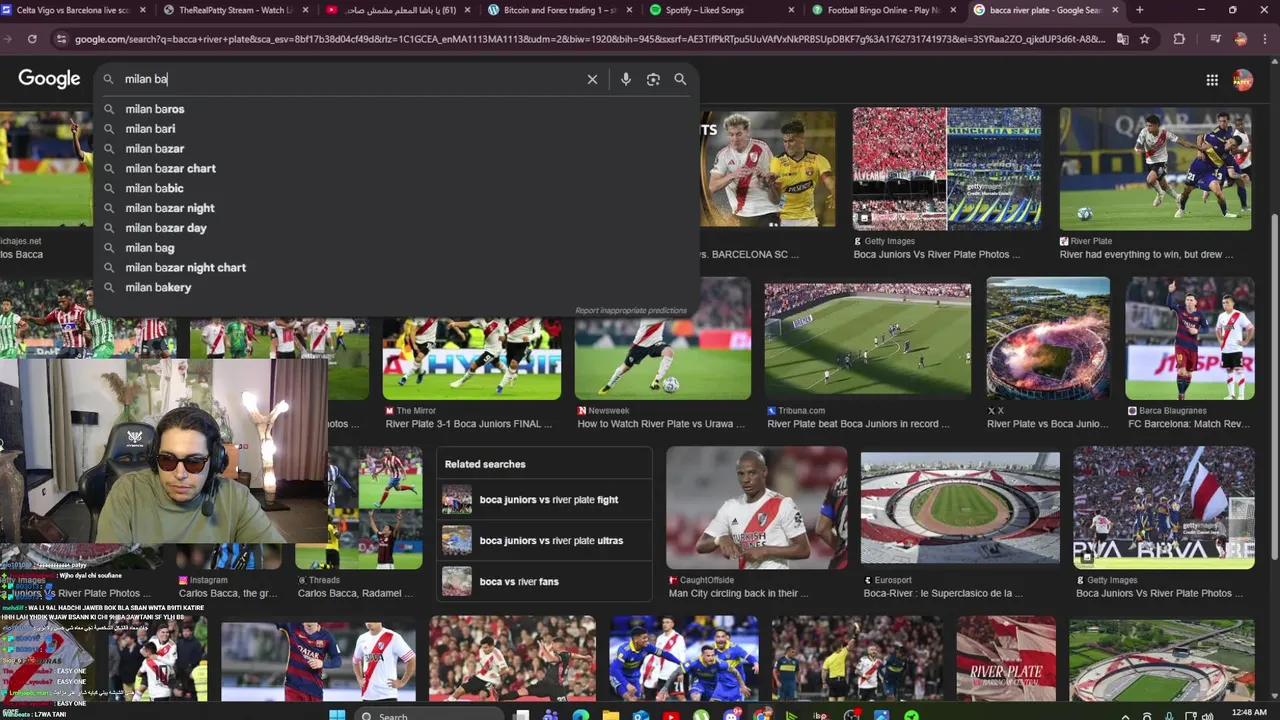Open the Google account avatar menu
Image resolution: width=1280 pixels, height=720 pixels.
coord(1243,80)
